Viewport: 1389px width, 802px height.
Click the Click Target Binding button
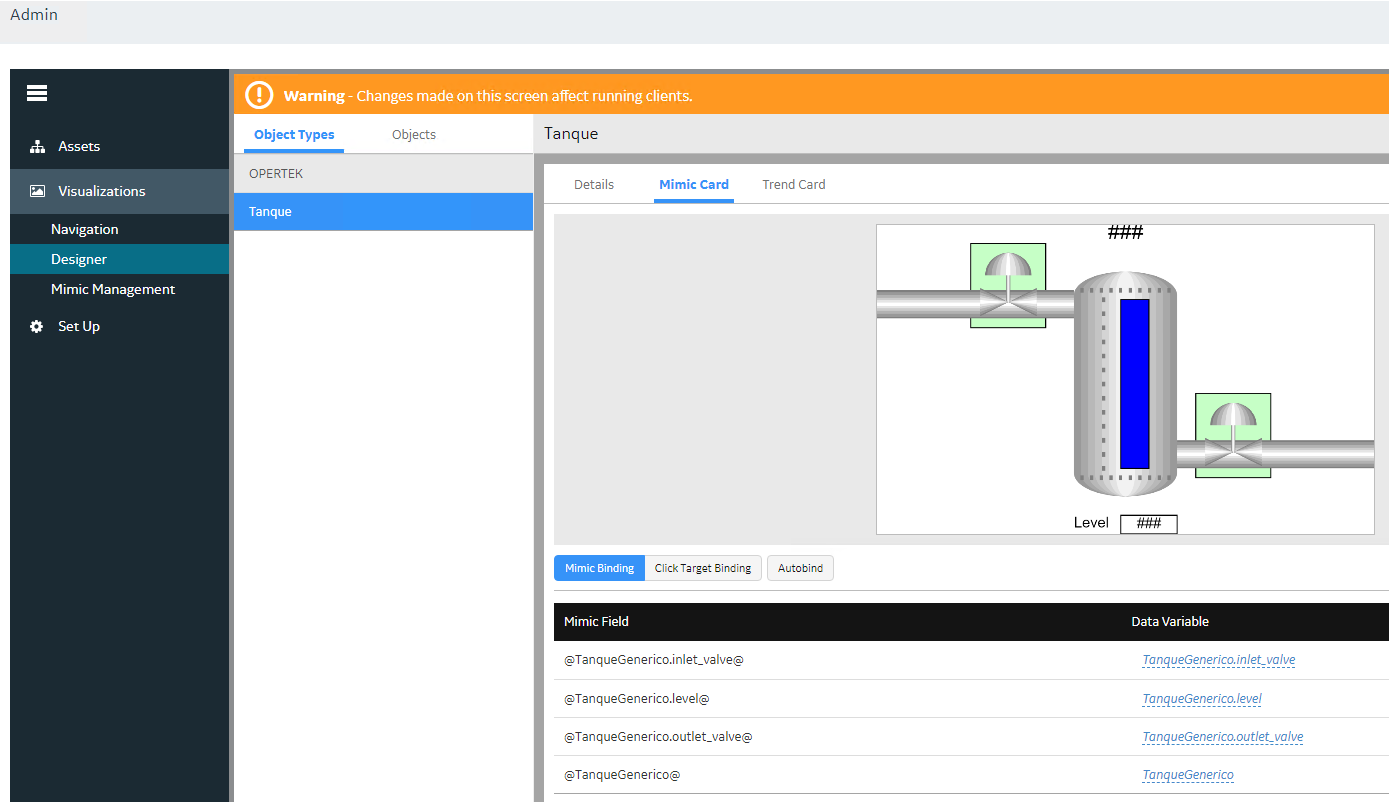(703, 568)
